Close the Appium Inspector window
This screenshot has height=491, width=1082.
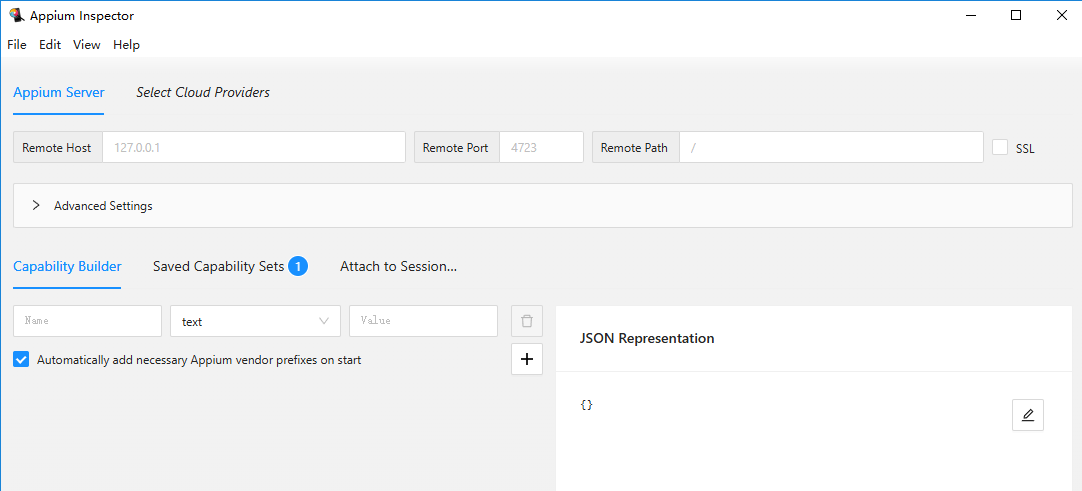[x=1061, y=15]
